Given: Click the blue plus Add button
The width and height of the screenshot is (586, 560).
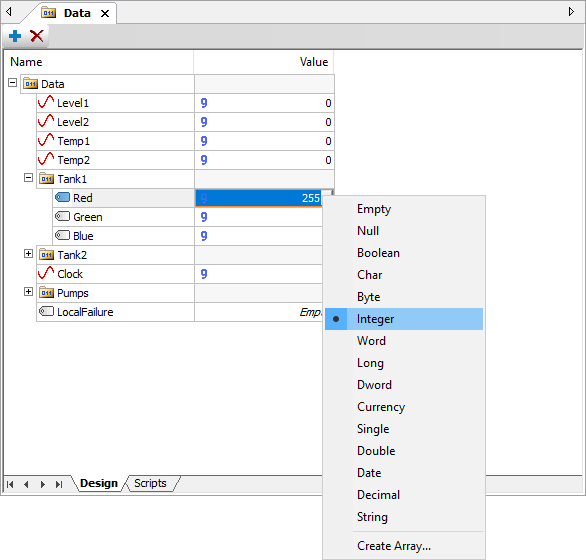Looking at the screenshot, I should click(15, 36).
